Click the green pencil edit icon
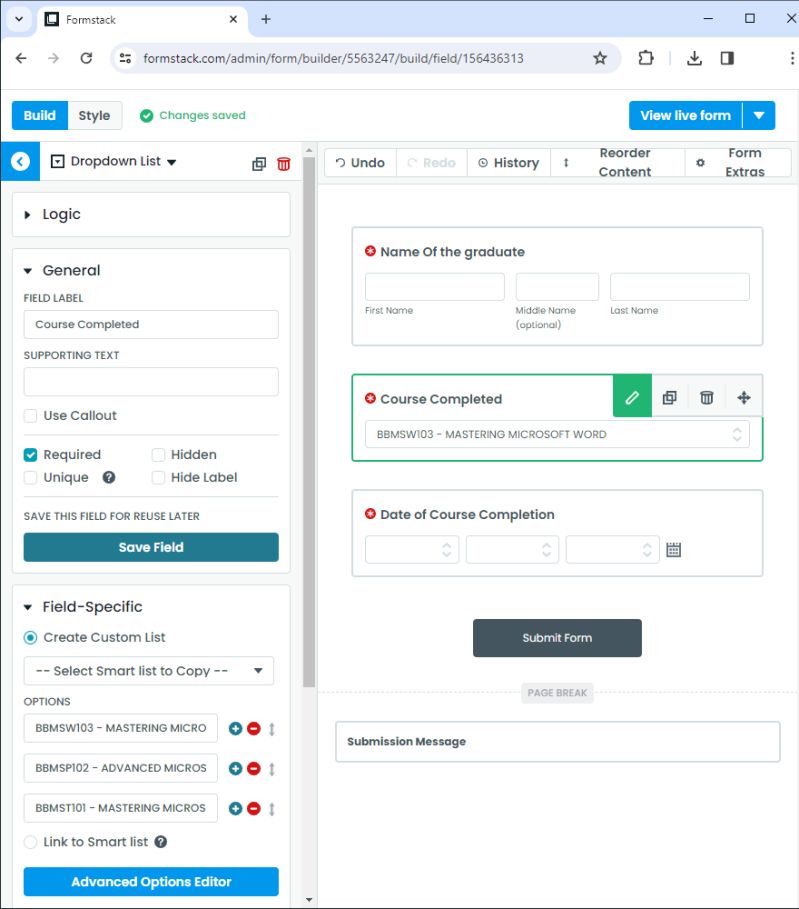Viewport: 799px width, 909px height. [632, 397]
